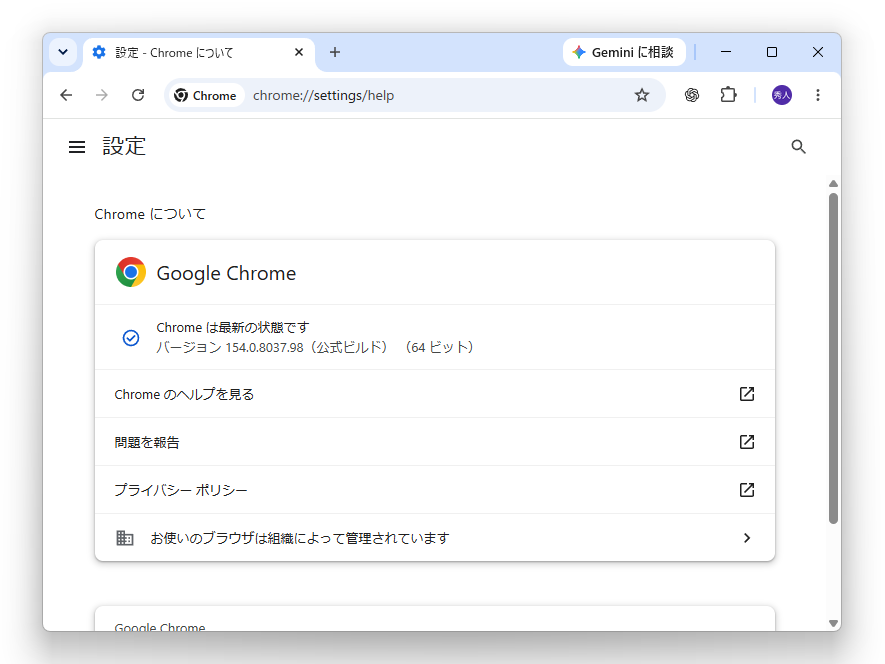This screenshot has height=664, width=885.
Task: Maximize the Chrome window
Action: point(772,52)
